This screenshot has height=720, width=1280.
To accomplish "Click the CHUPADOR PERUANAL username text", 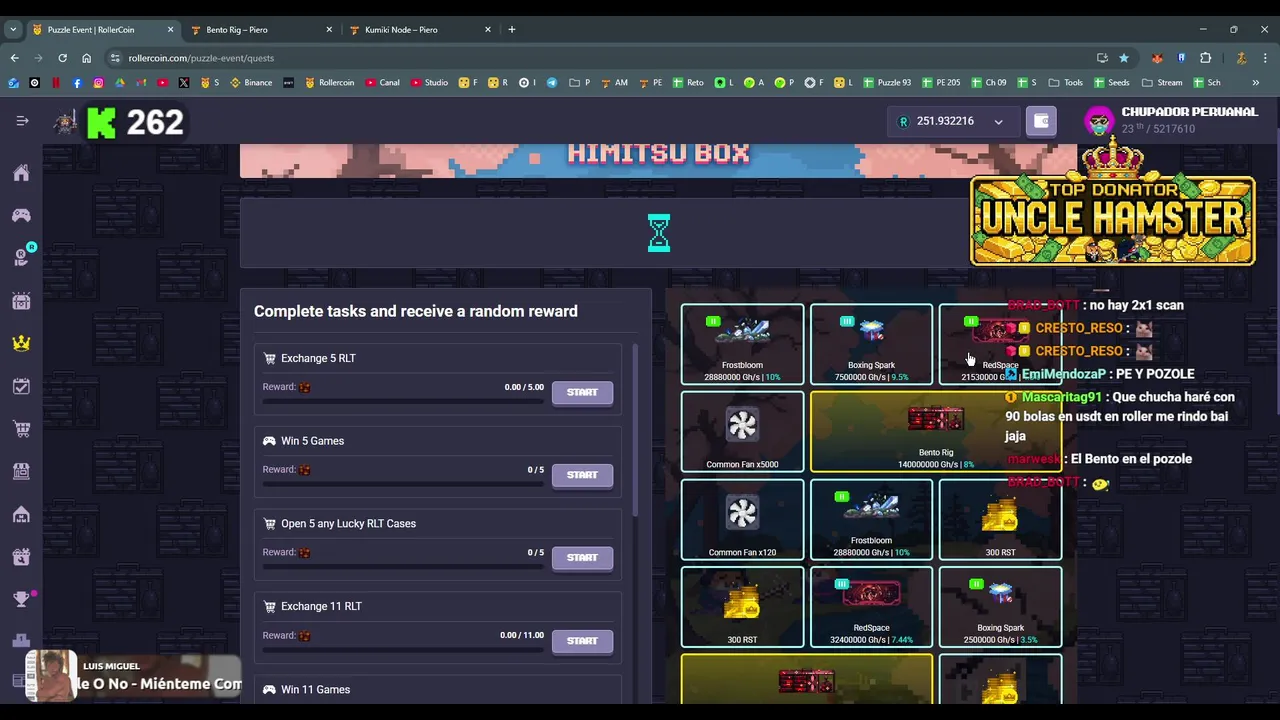I will [1189, 112].
